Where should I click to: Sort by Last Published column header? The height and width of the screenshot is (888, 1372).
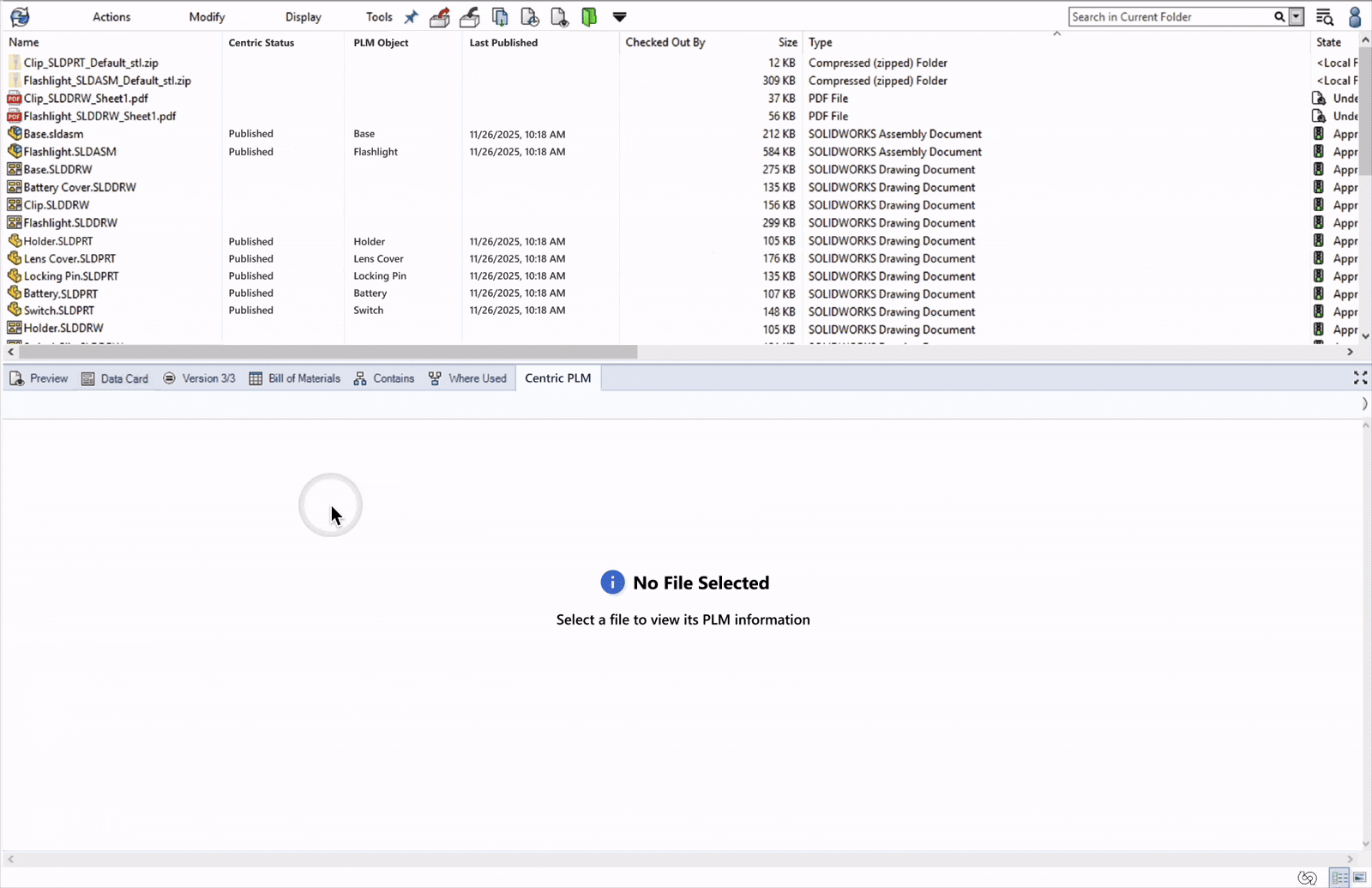click(503, 42)
